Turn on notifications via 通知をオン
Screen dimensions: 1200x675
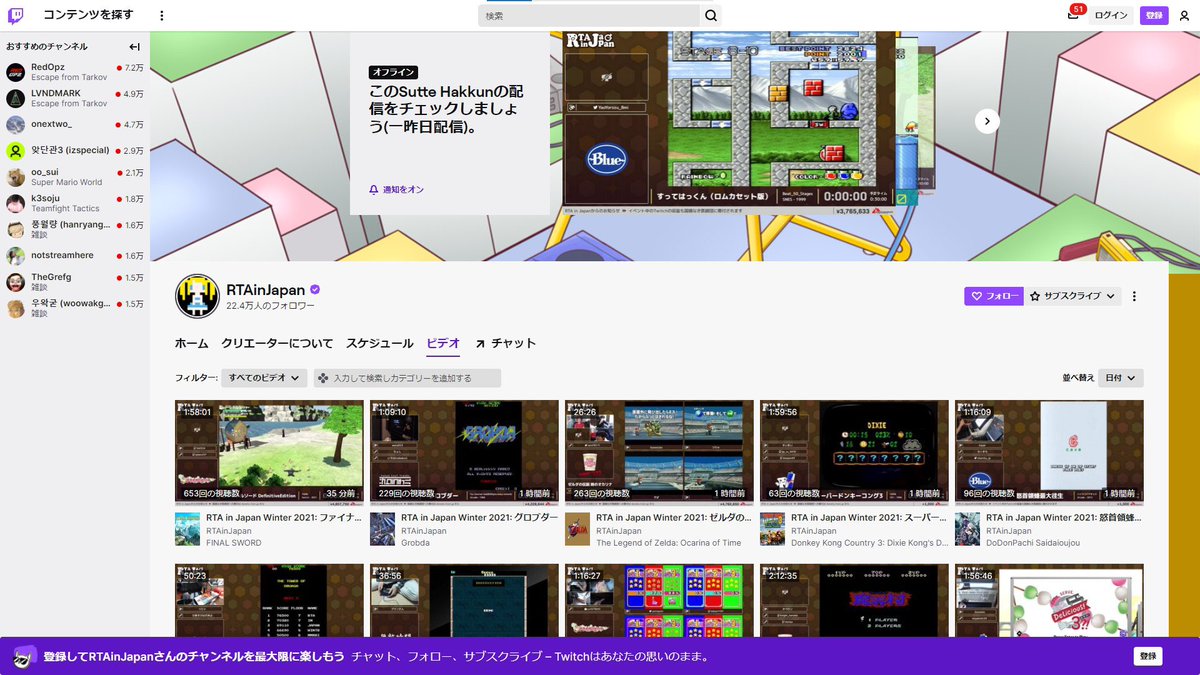point(397,189)
